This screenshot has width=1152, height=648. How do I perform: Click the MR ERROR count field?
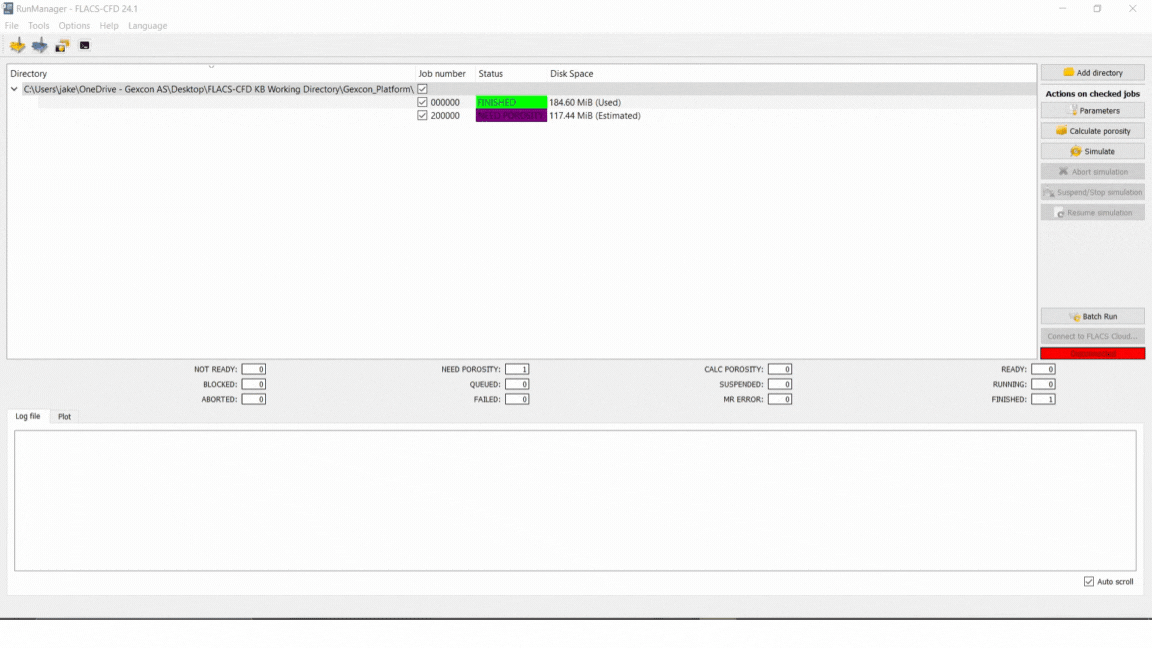click(780, 399)
